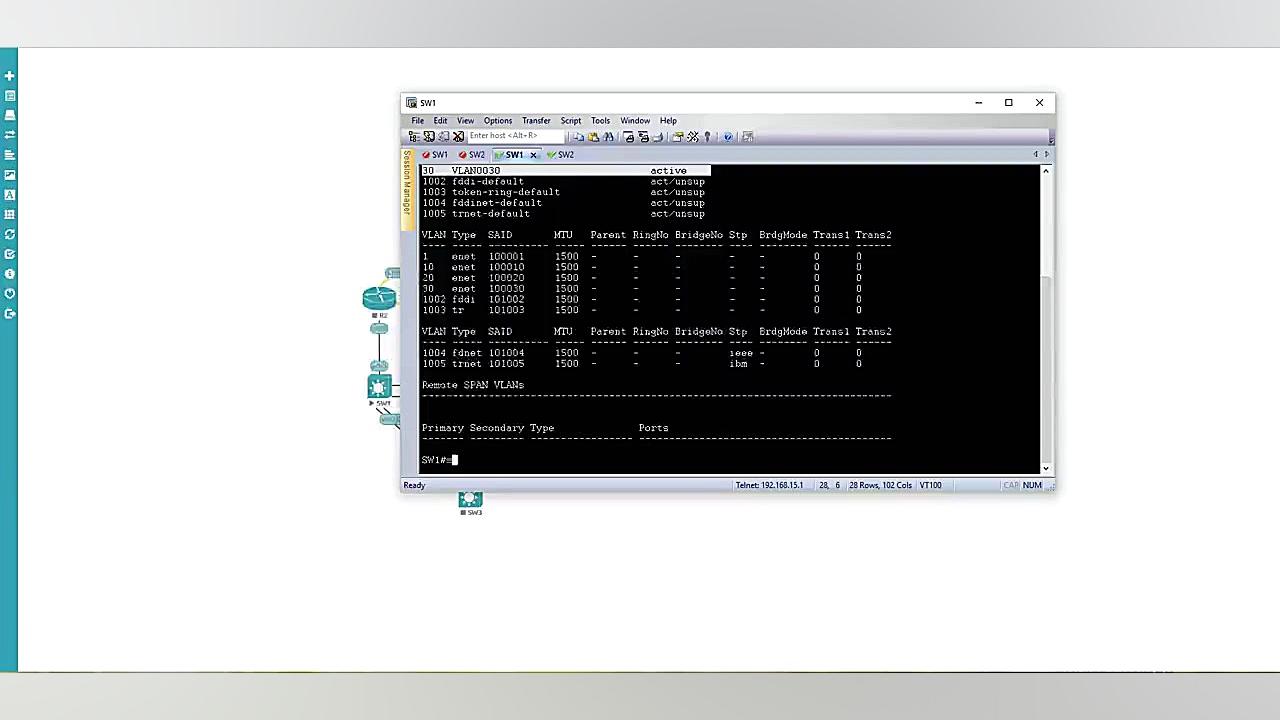Click the key agent toolbar icon
This screenshot has height=720, width=1280.
[x=707, y=137]
